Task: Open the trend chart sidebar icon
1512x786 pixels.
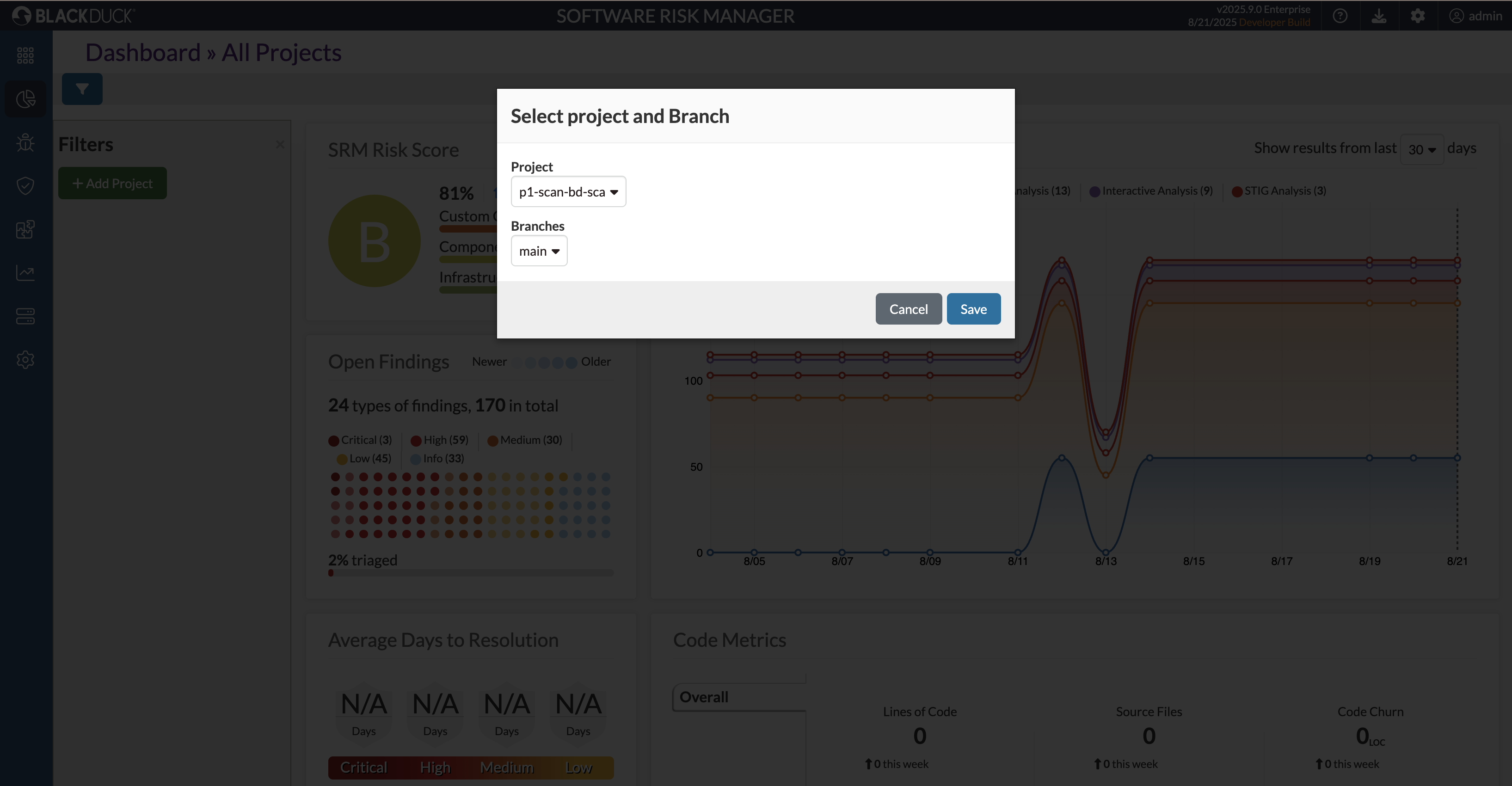Action: click(x=25, y=272)
